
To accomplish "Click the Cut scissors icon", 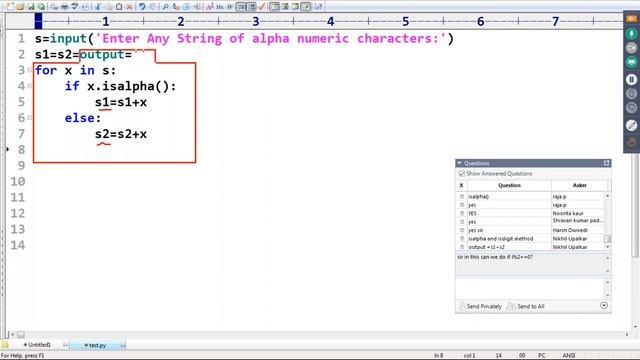I will coord(98,6).
